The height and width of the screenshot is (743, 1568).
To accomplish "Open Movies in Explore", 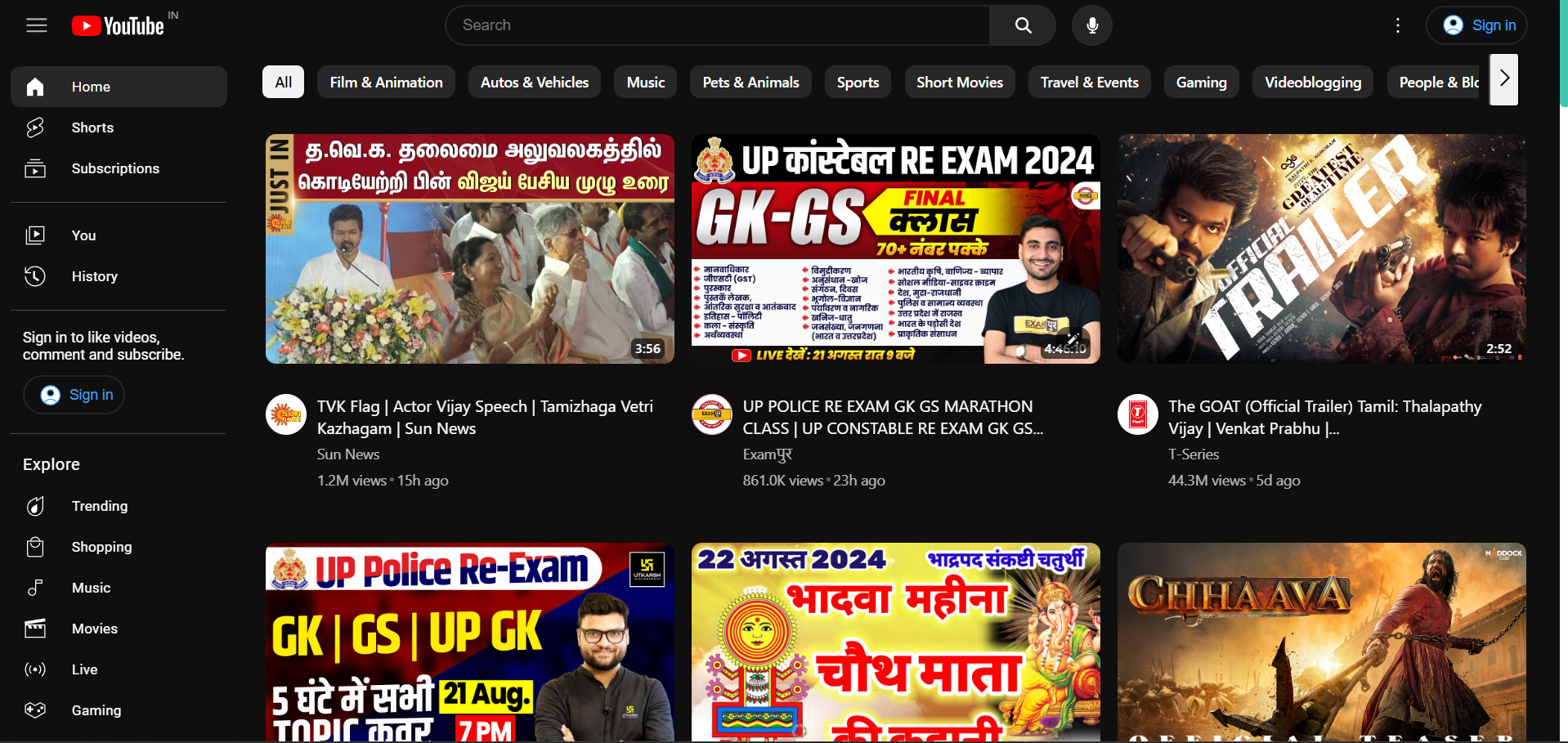I will point(119,629).
